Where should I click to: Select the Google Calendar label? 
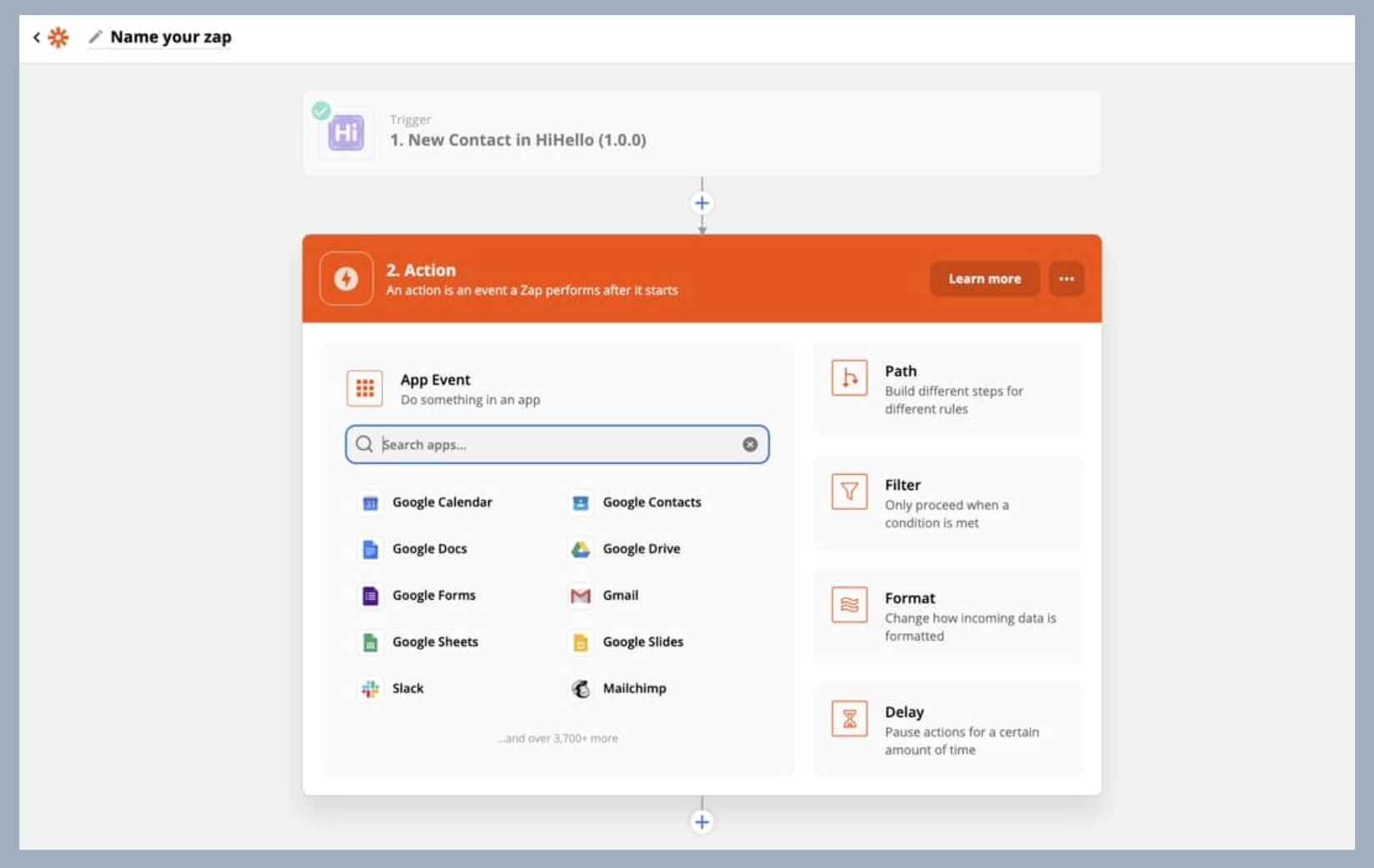click(x=442, y=502)
